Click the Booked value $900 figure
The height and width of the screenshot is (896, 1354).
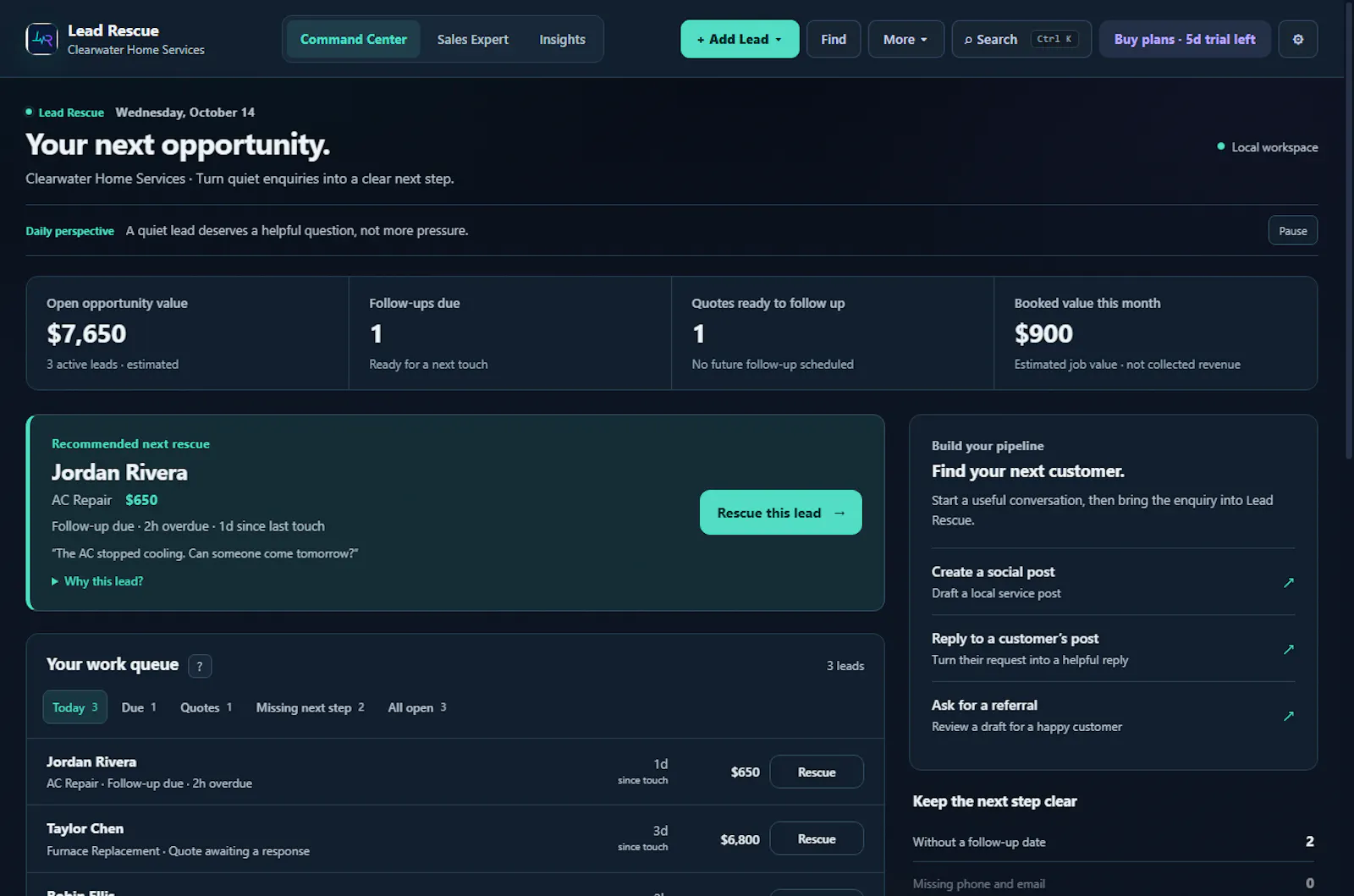(1043, 334)
